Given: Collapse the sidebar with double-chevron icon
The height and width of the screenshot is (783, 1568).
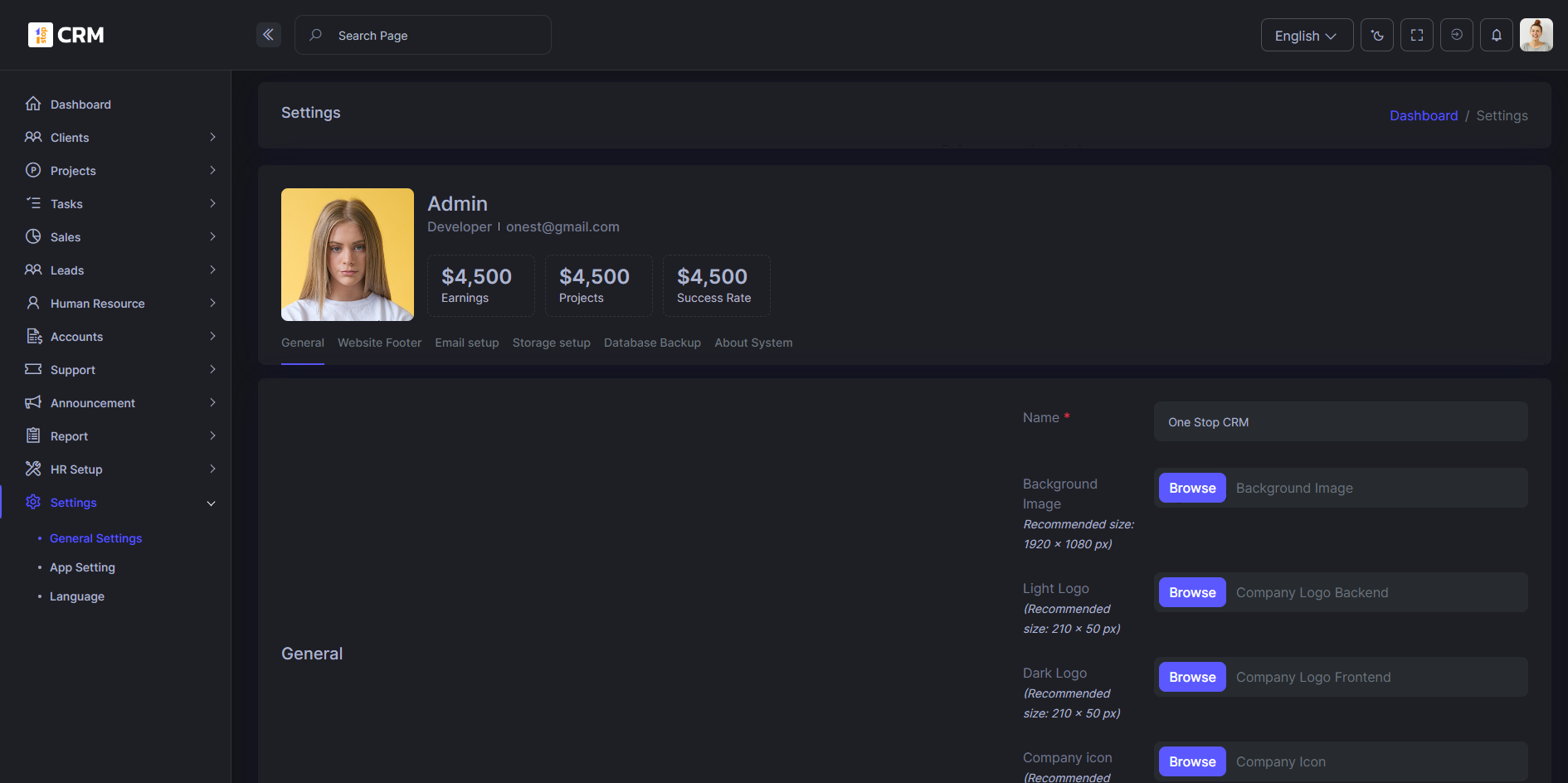Looking at the screenshot, I should click(x=268, y=35).
